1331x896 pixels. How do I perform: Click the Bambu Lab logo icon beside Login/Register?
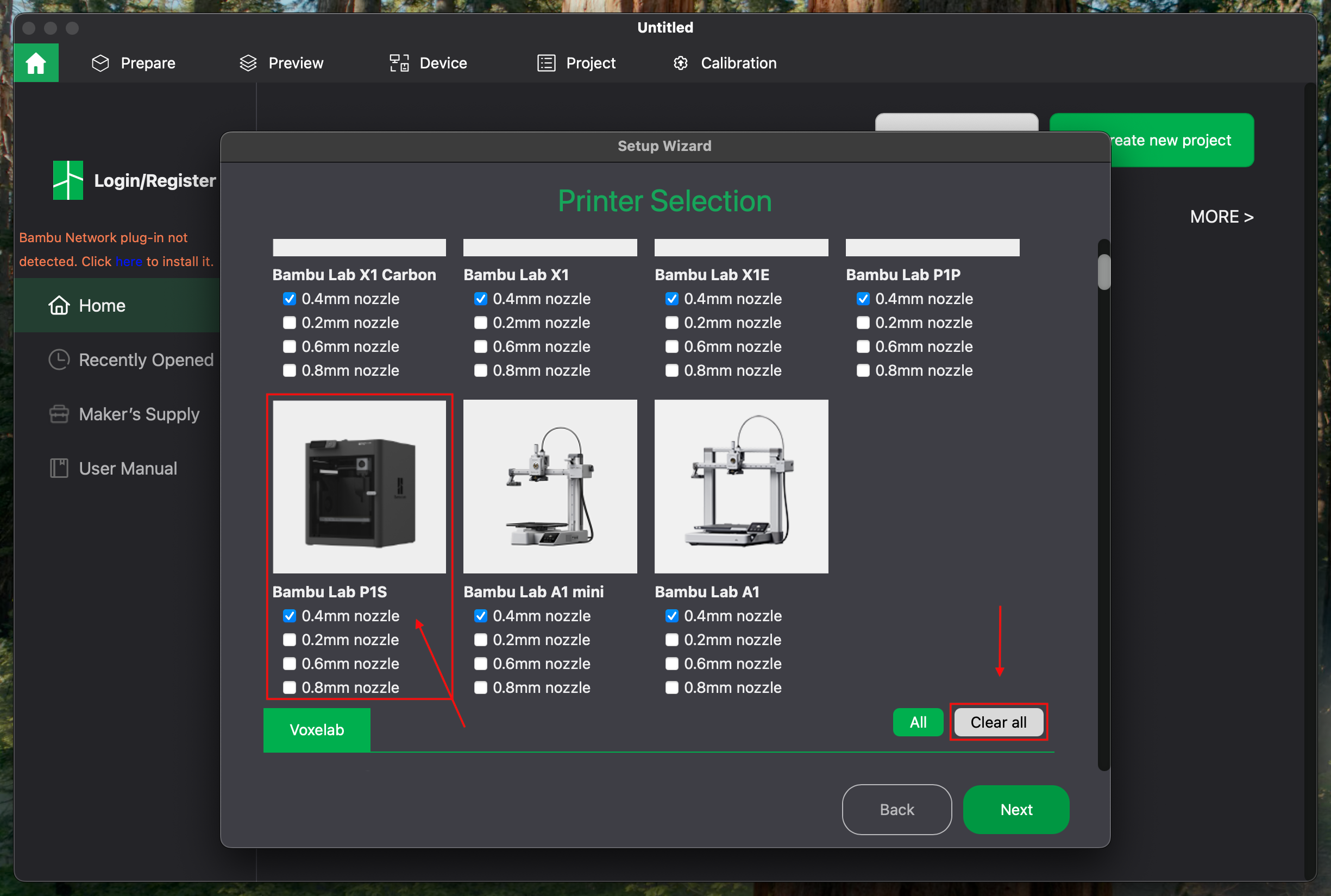[x=68, y=180]
